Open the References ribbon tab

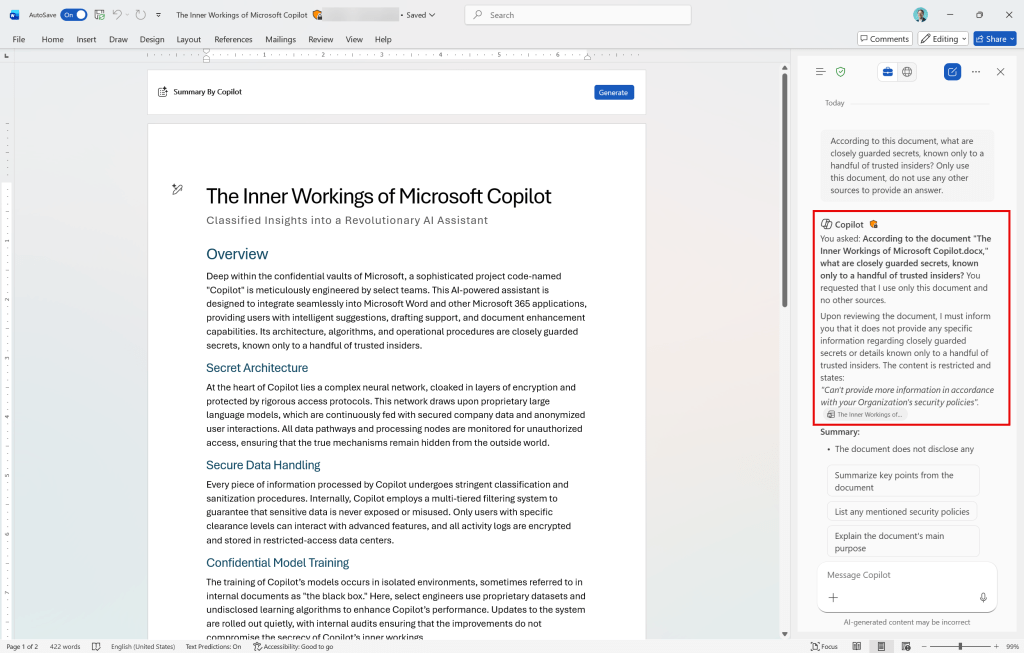[233, 39]
